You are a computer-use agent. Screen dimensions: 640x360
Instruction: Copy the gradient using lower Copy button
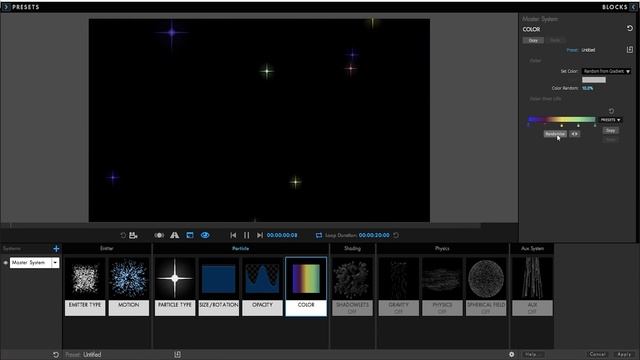(610, 130)
